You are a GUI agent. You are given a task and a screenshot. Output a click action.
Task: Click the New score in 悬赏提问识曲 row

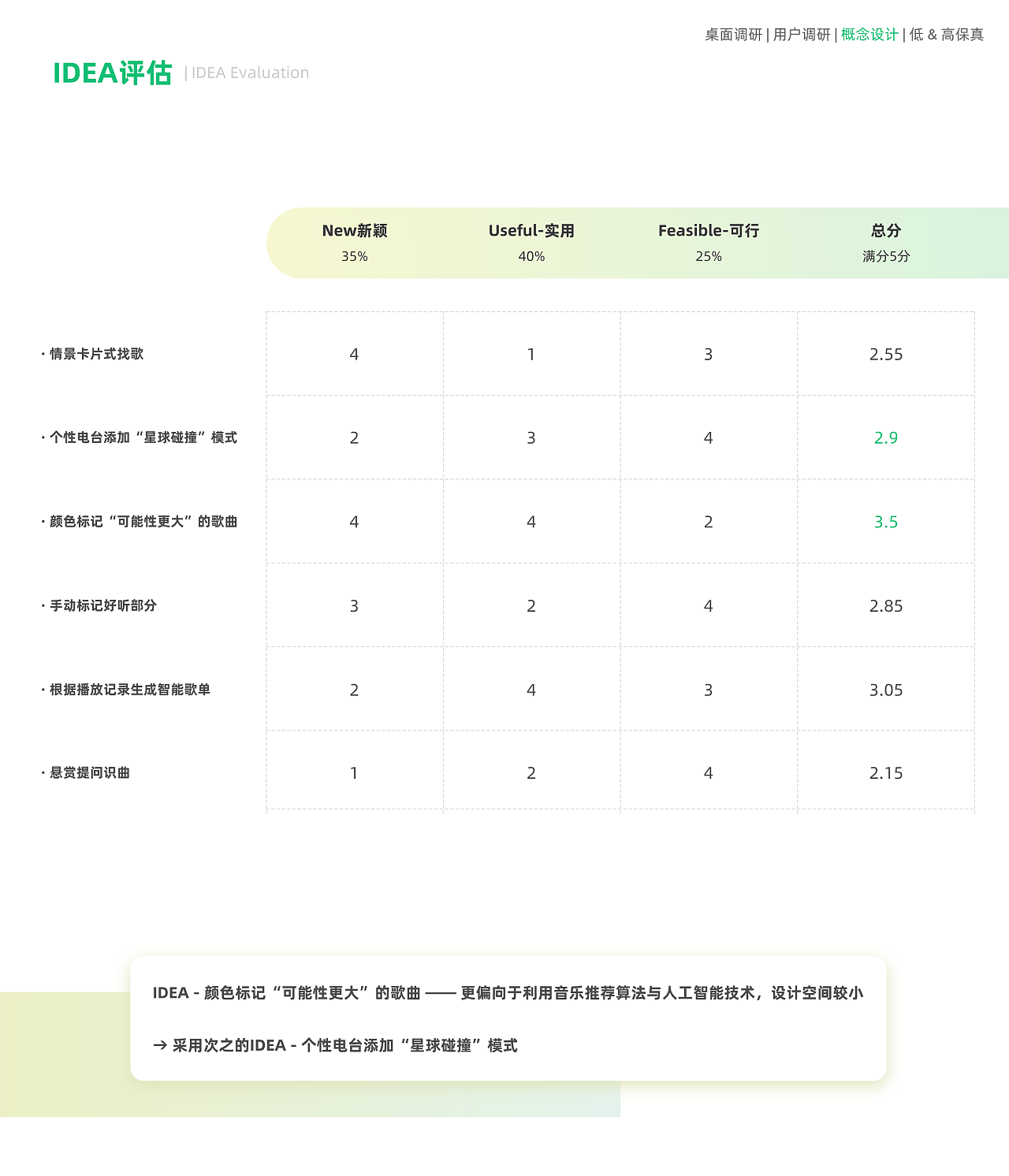pyautogui.click(x=354, y=773)
